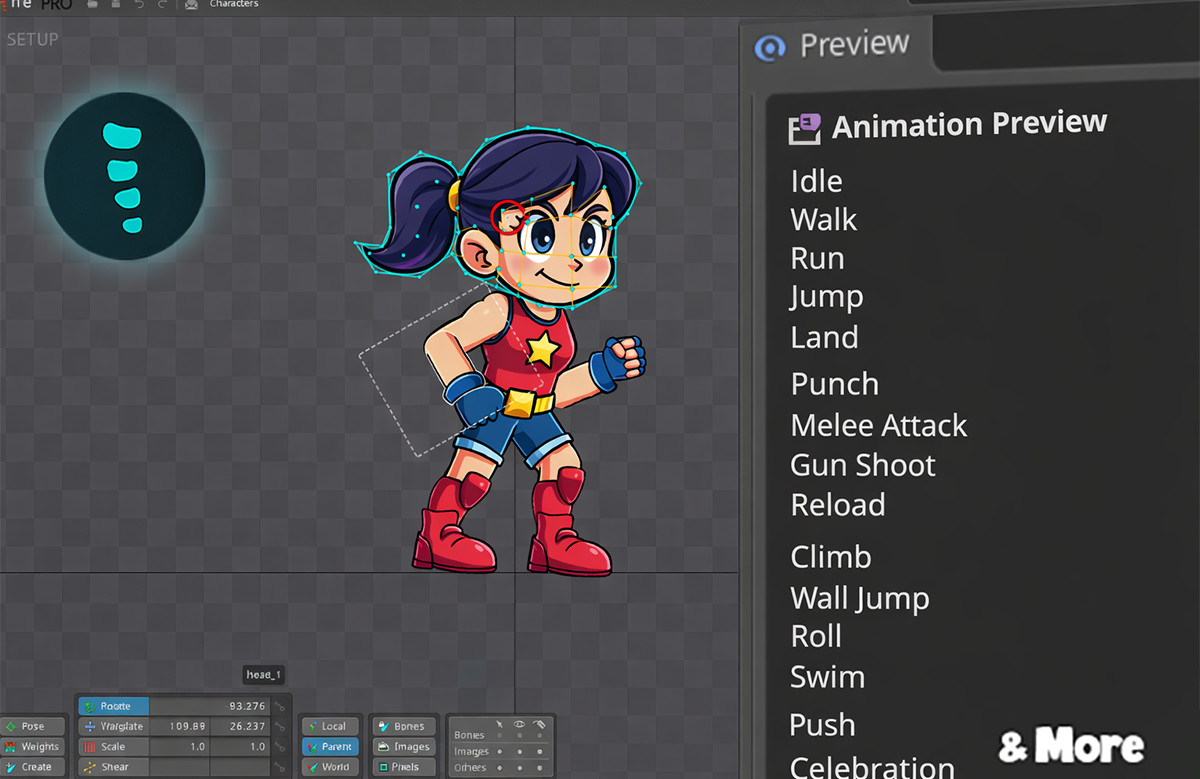
Task: Click the key icon beside Shear row
Action: click(280, 767)
